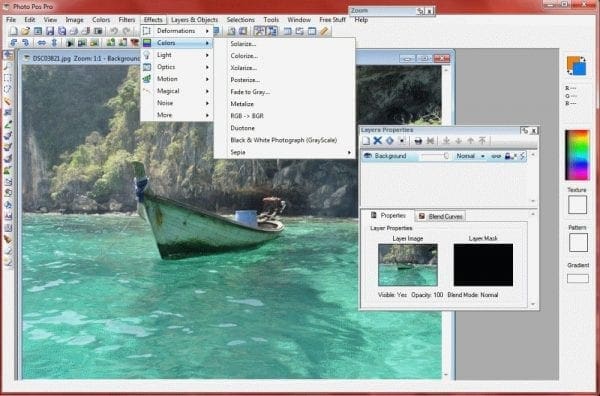
Task: Click the lightning bolt icon on Background layer
Action: click(522, 156)
